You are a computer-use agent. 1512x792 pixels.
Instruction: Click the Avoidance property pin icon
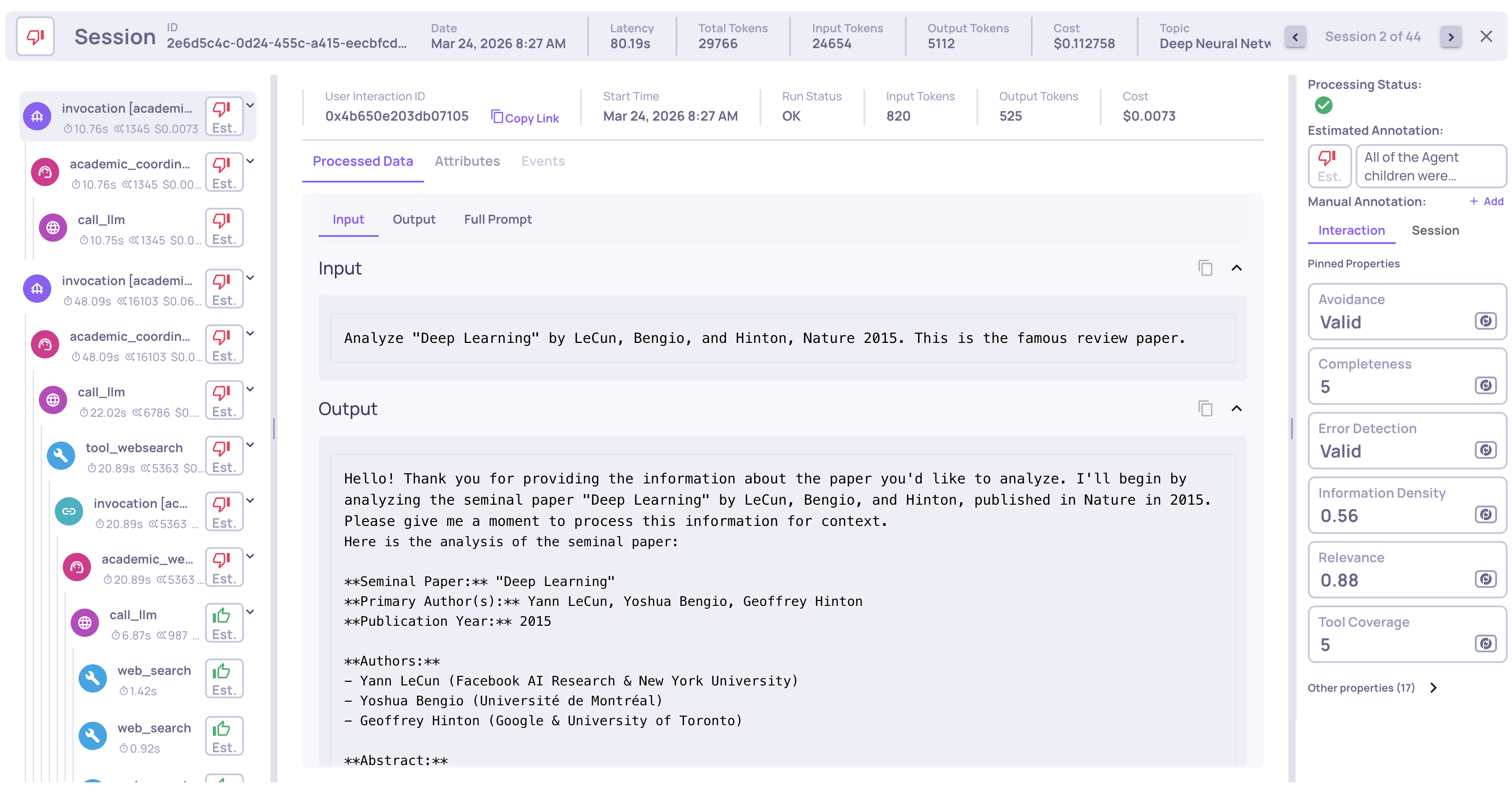pos(1485,321)
